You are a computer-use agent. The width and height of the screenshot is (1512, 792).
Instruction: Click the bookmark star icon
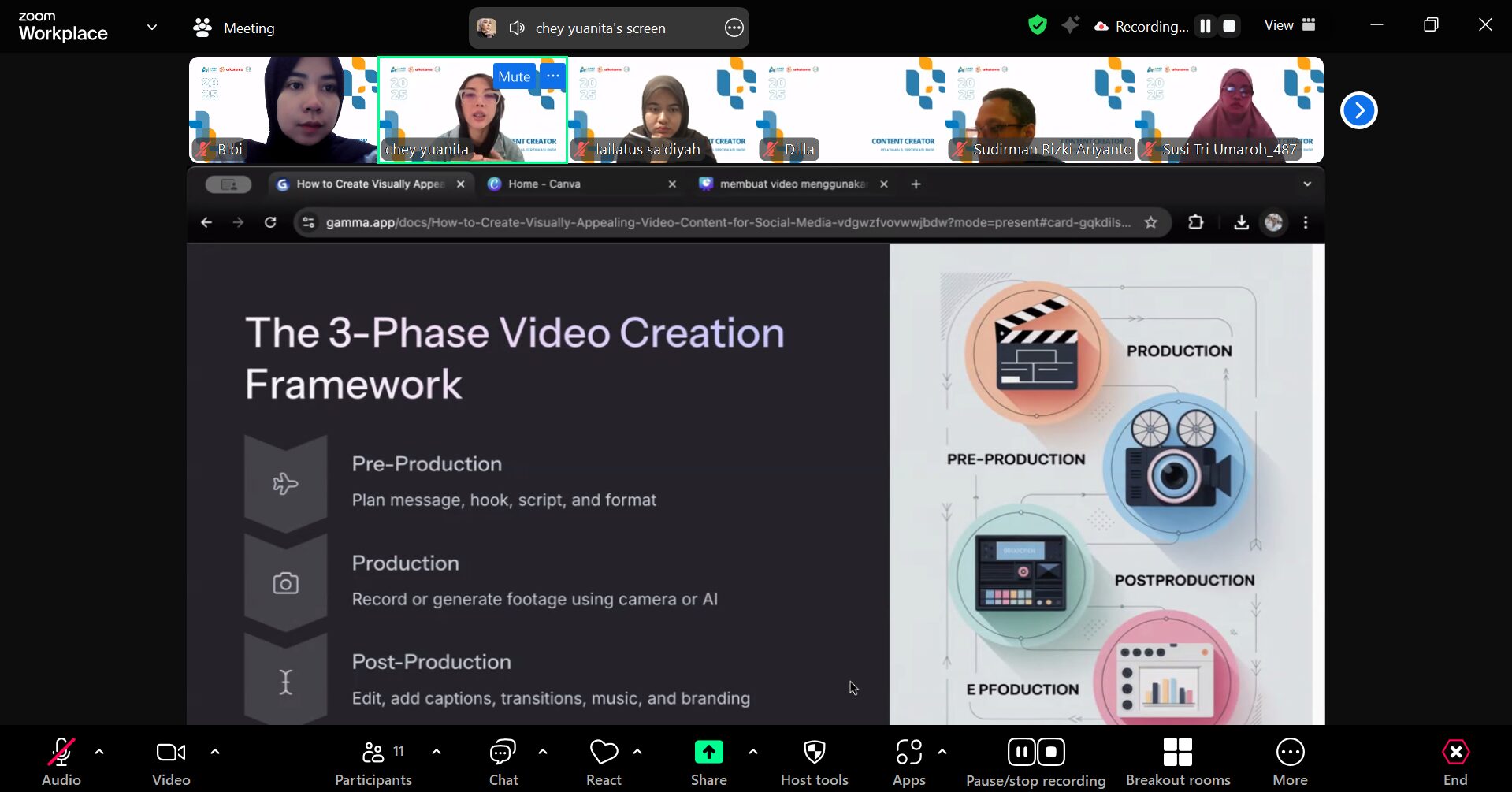coord(1151,223)
